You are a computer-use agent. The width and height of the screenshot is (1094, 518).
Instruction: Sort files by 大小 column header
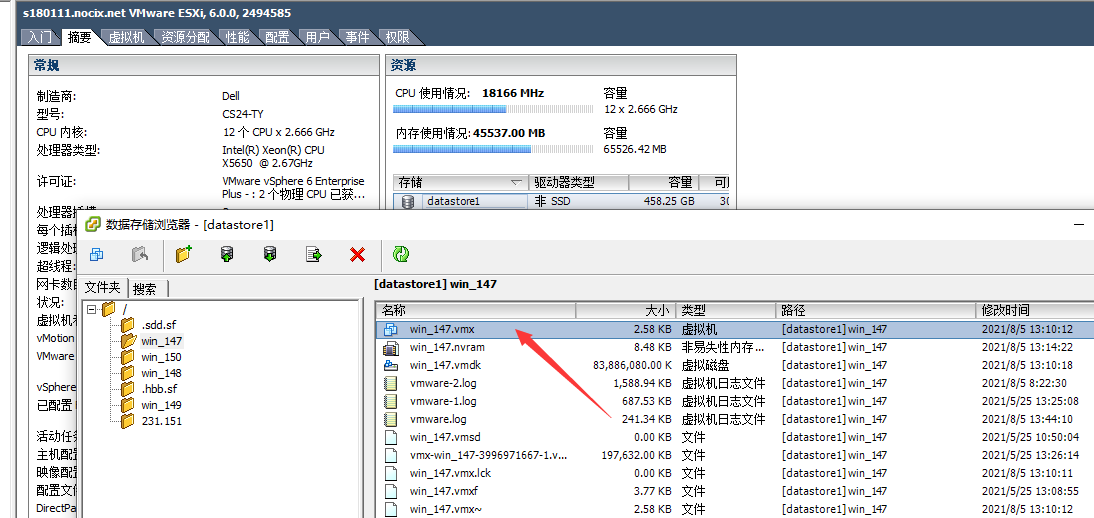pos(625,311)
